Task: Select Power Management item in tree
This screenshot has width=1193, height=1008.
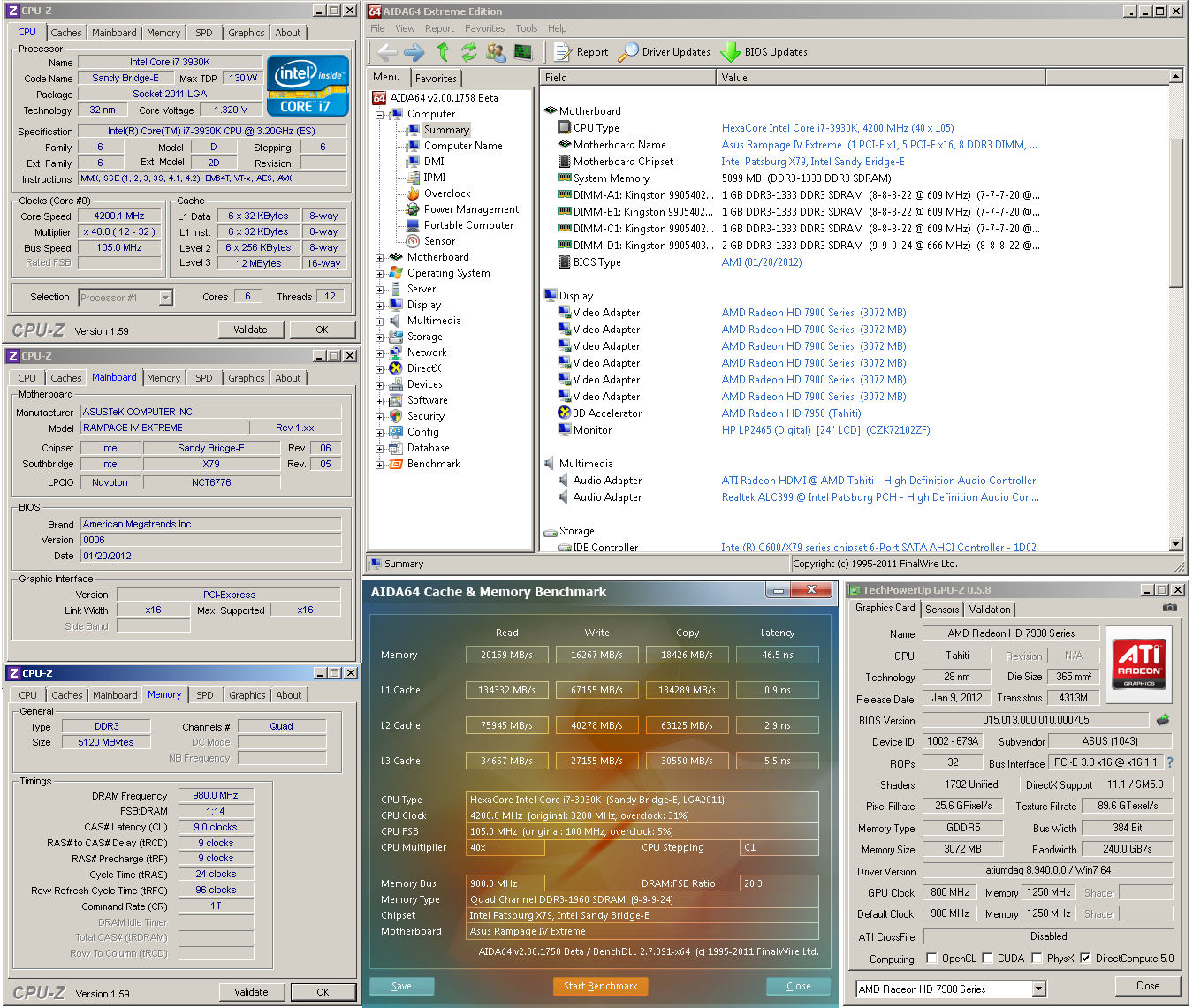Action: (x=471, y=209)
